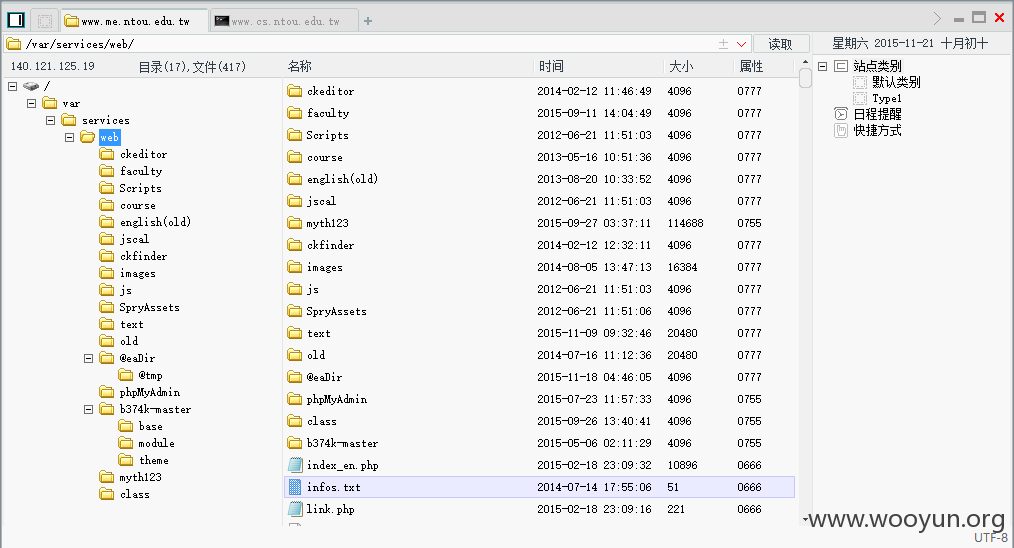Viewport: 1014px width, 548px height.
Task: Click the file list vertical scrollbar thumb
Action: tap(805, 78)
